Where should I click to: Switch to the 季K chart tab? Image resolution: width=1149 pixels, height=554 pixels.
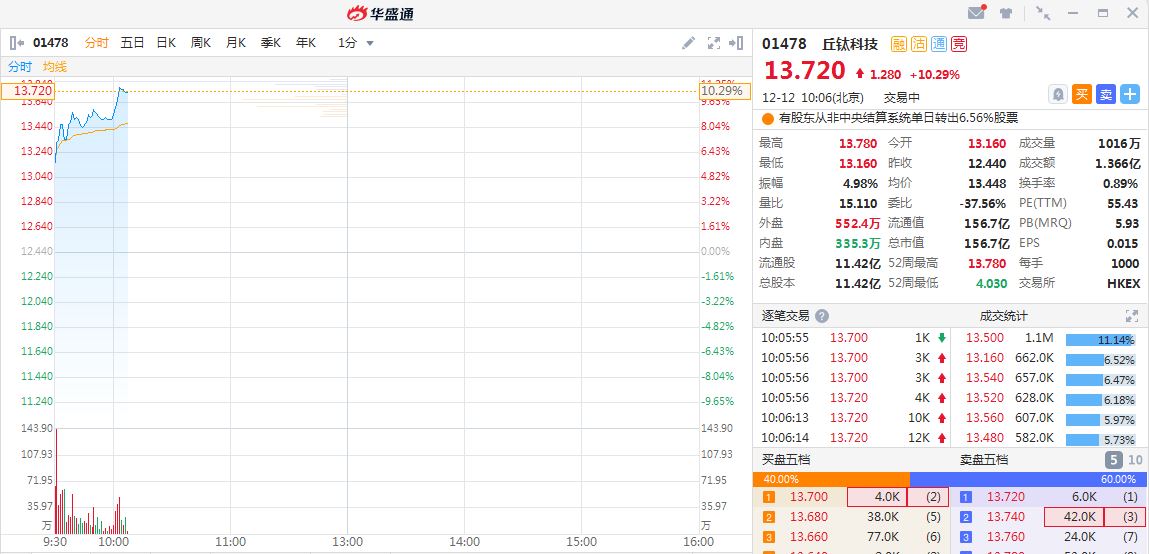click(x=271, y=43)
